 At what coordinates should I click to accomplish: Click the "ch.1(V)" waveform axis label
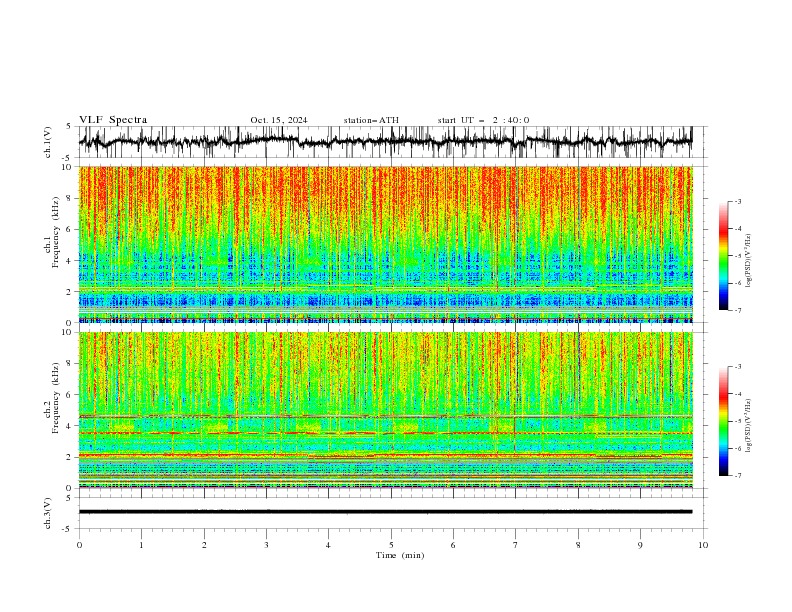(x=48, y=142)
